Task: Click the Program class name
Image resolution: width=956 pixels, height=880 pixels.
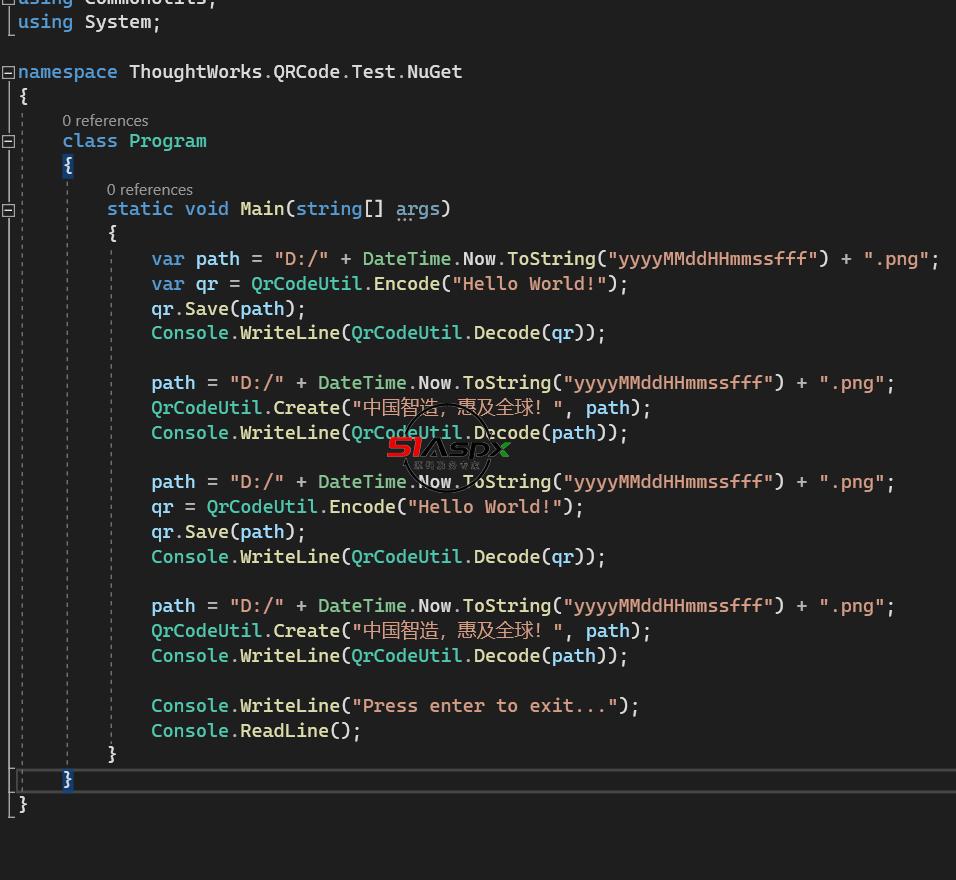Action: tap(167, 141)
